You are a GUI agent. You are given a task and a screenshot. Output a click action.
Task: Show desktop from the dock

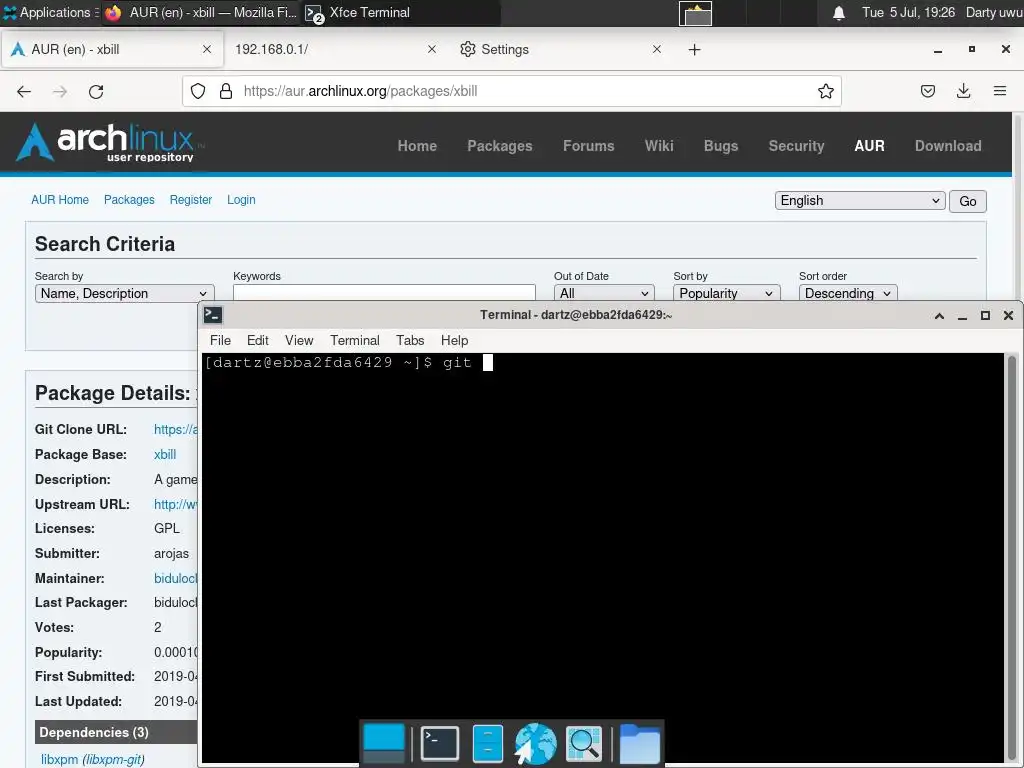(x=383, y=743)
